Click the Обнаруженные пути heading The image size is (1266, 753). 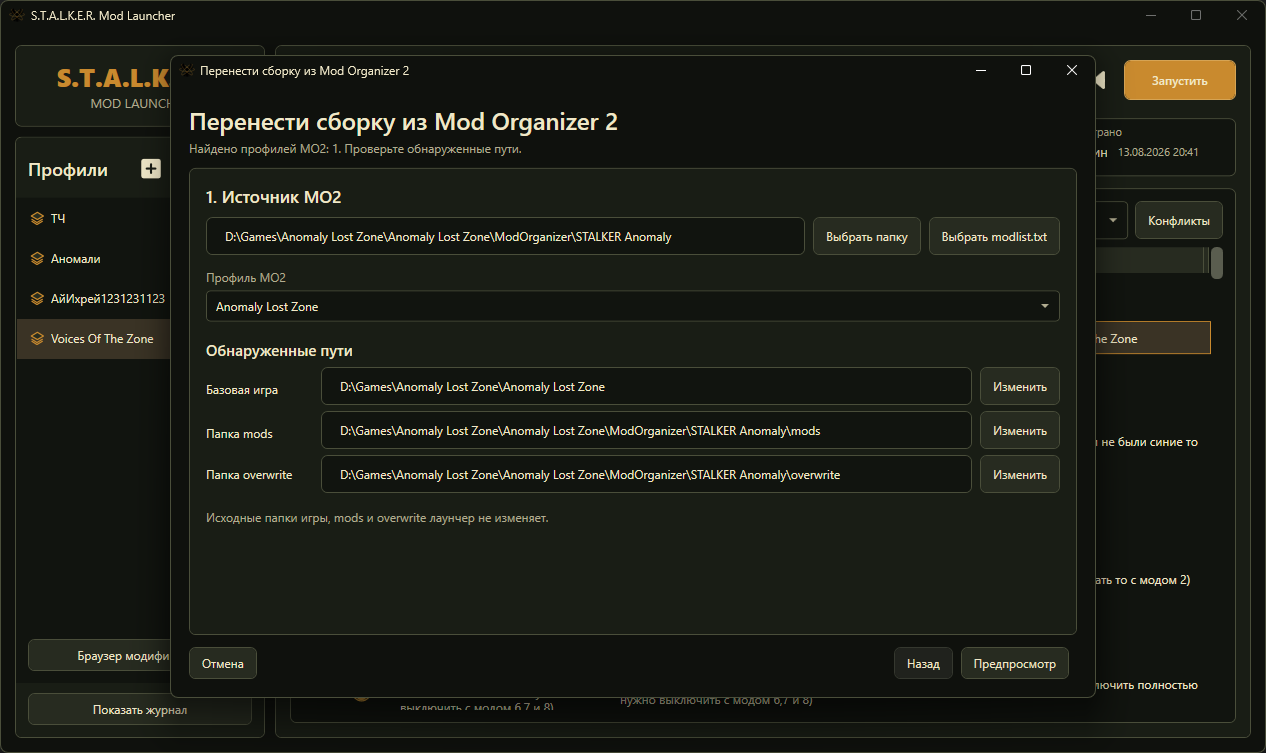(x=279, y=351)
